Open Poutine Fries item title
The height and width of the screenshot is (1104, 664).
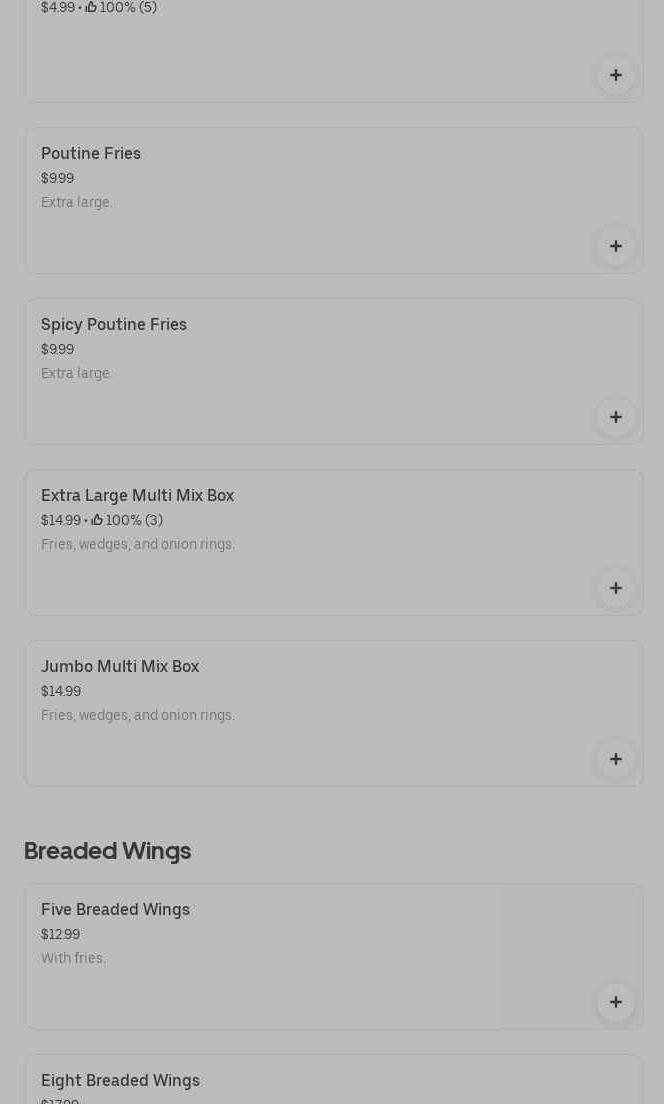point(91,153)
